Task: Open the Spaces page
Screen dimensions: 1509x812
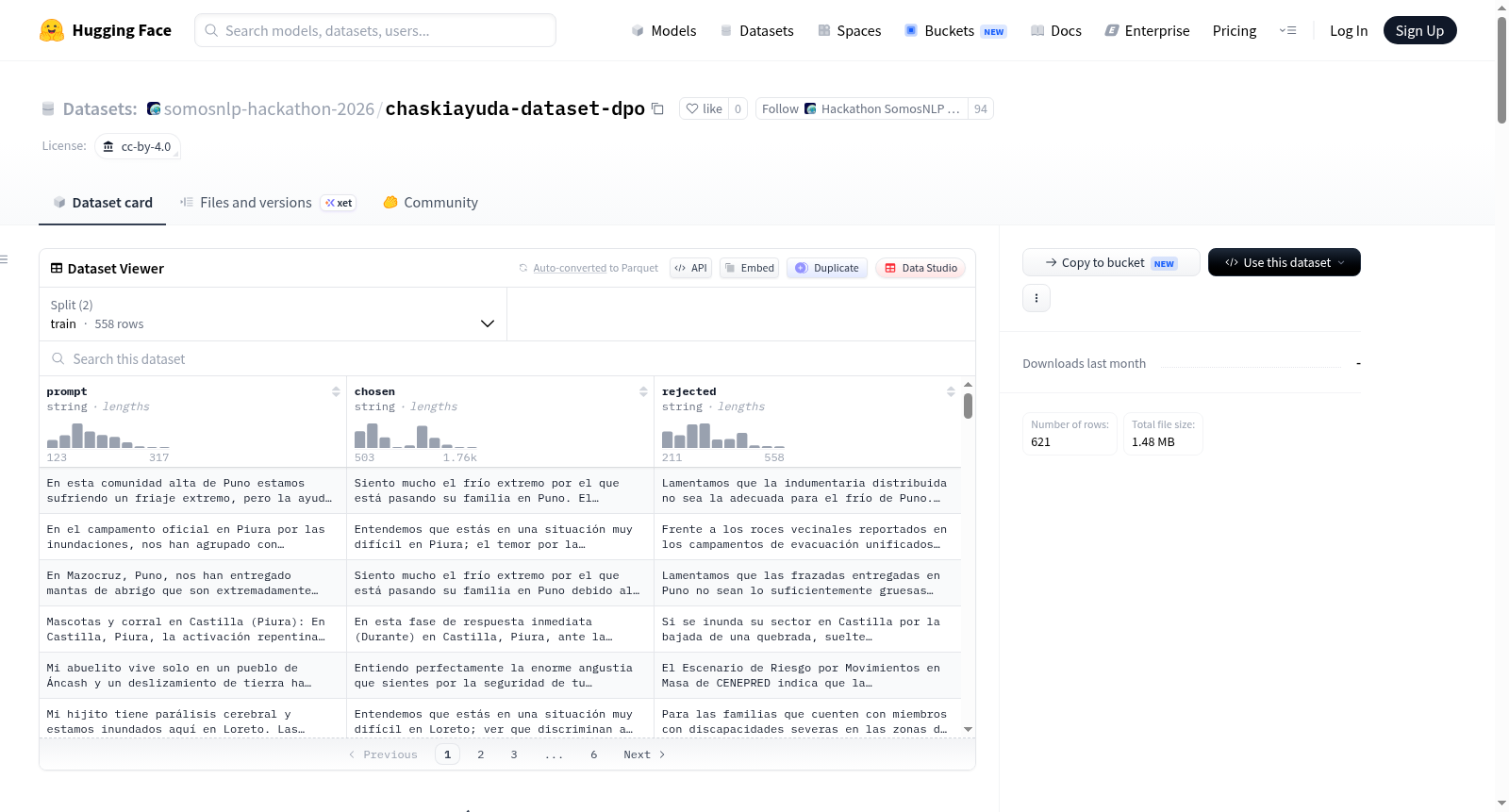Action: (x=849, y=30)
